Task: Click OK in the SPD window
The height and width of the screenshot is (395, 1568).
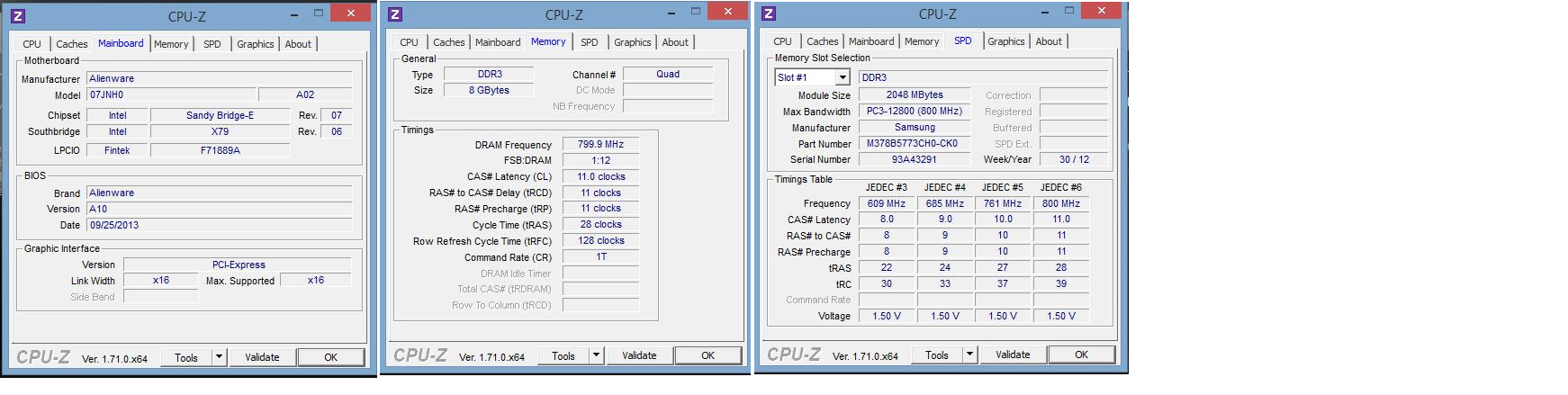Action: (x=1081, y=355)
